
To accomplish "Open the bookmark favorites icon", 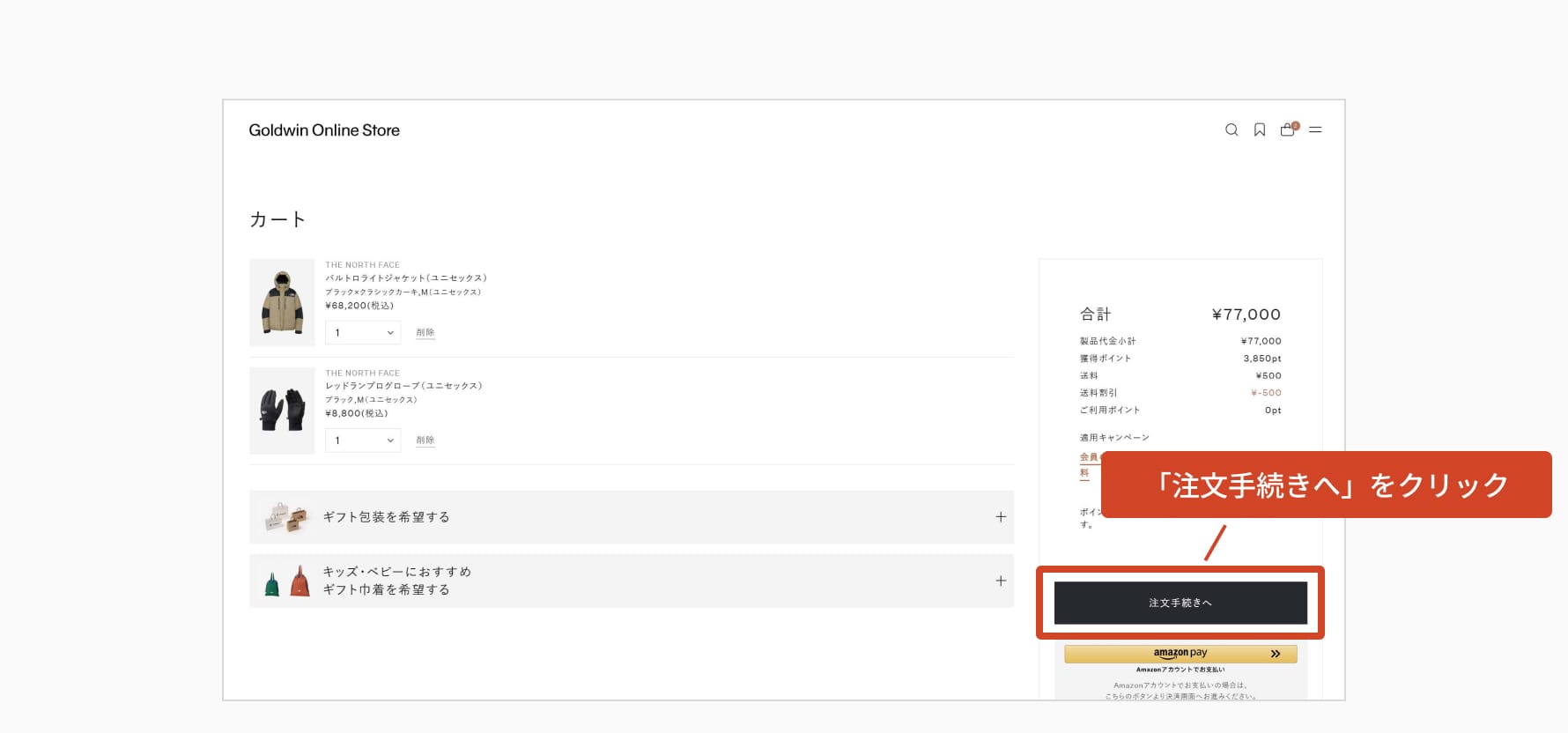I will (1260, 130).
